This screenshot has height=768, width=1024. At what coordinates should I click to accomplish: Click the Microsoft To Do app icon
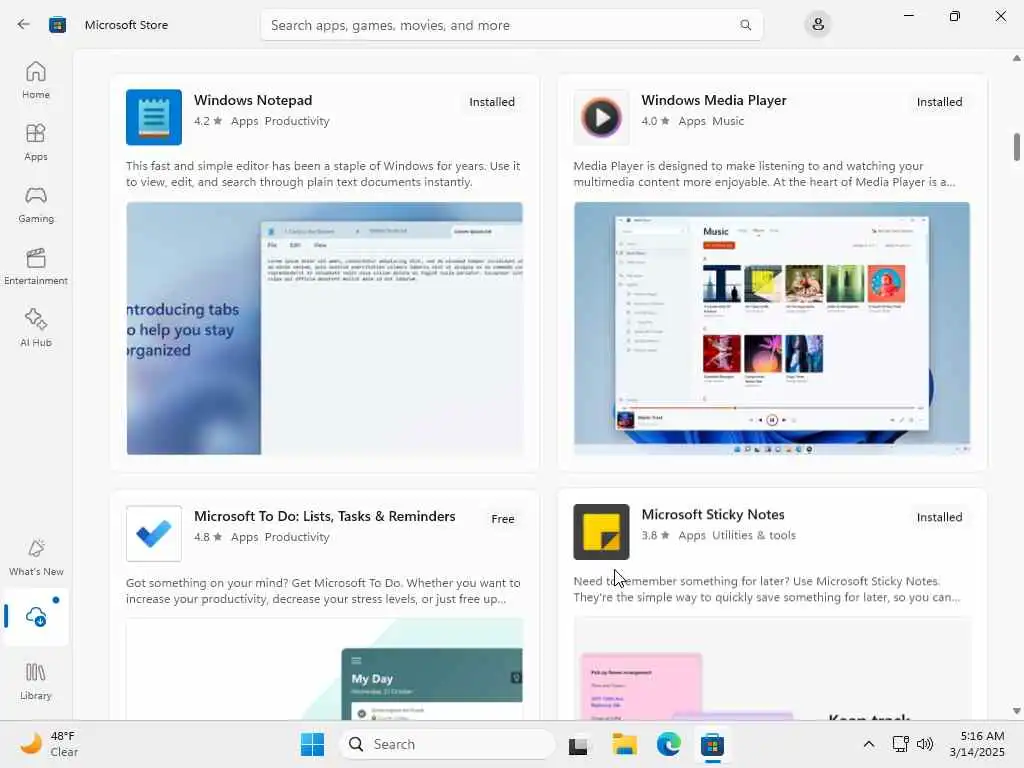click(153, 534)
